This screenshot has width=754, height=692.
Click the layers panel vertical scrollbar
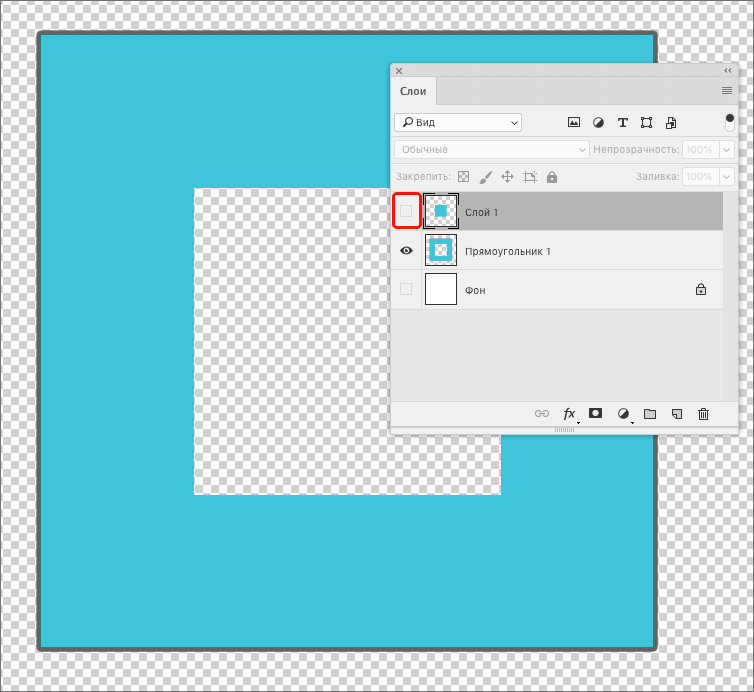coord(729,296)
